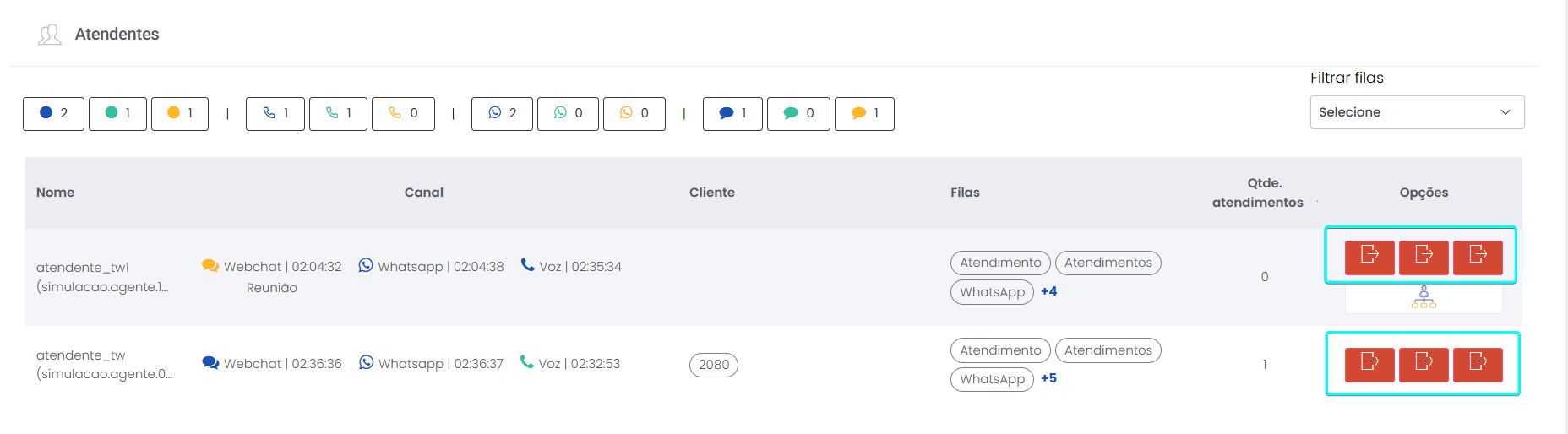This screenshot has height=434, width=1568.
Task: Toggle the green dot status filter
Action: pyautogui.click(x=117, y=113)
